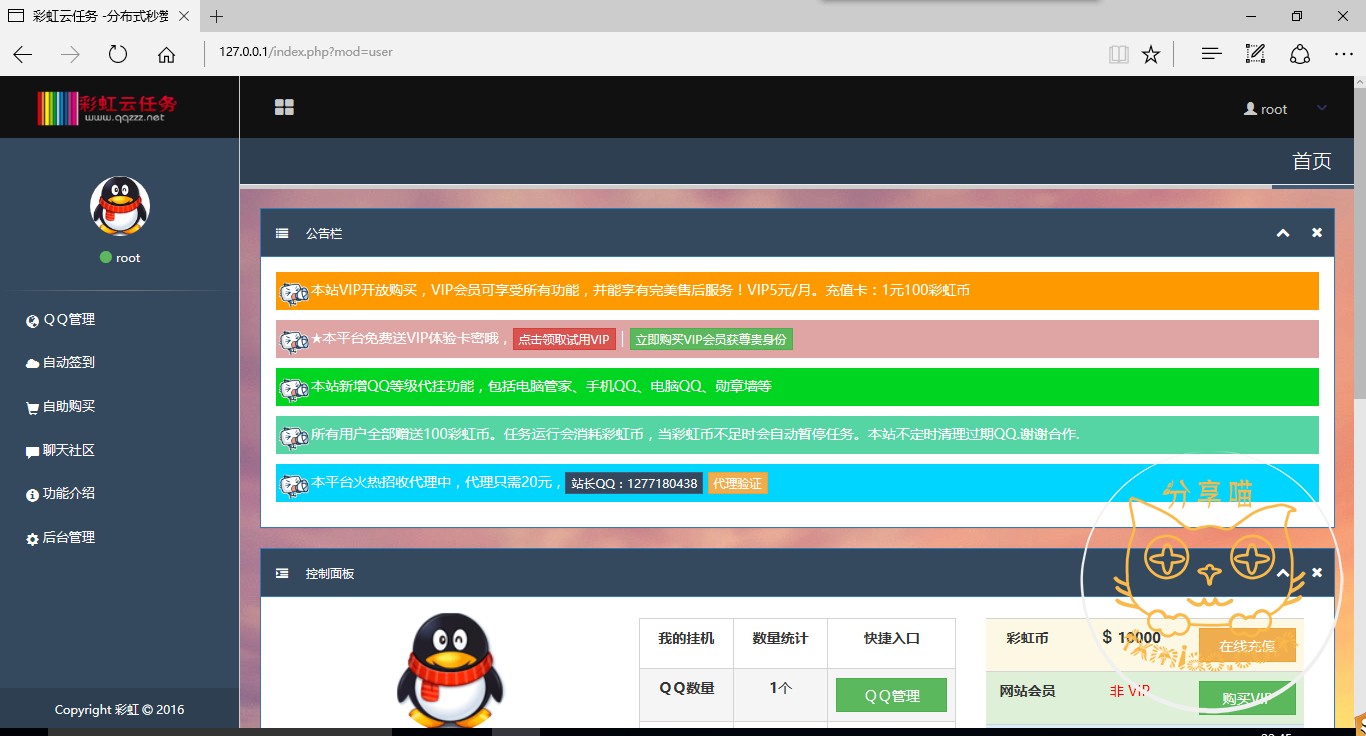Click the share icon in browser toolbar
The image size is (1366, 736).
pyautogui.click(x=1300, y=54)
